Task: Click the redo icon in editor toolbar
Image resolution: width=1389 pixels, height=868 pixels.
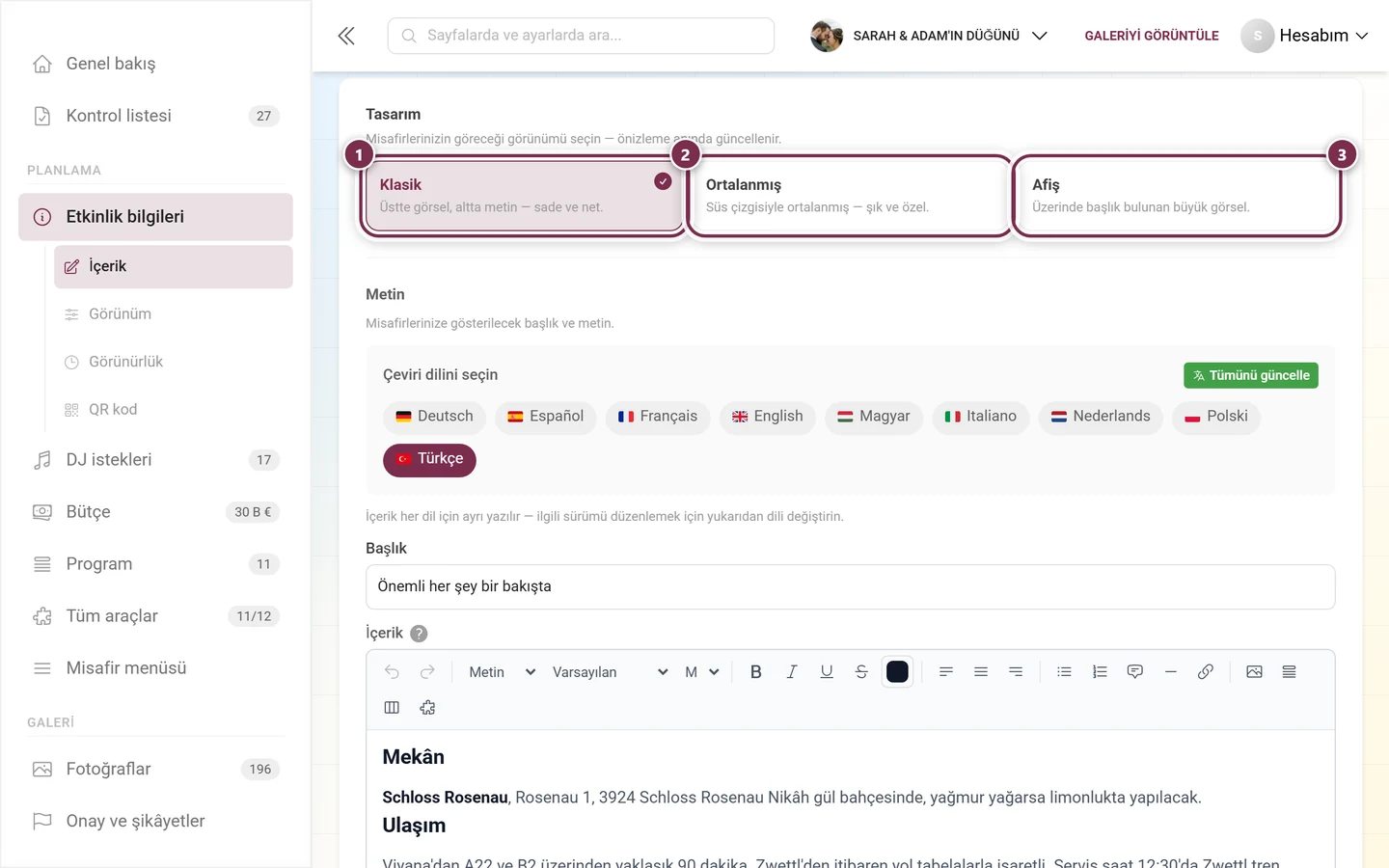Action: pos(427,672)
